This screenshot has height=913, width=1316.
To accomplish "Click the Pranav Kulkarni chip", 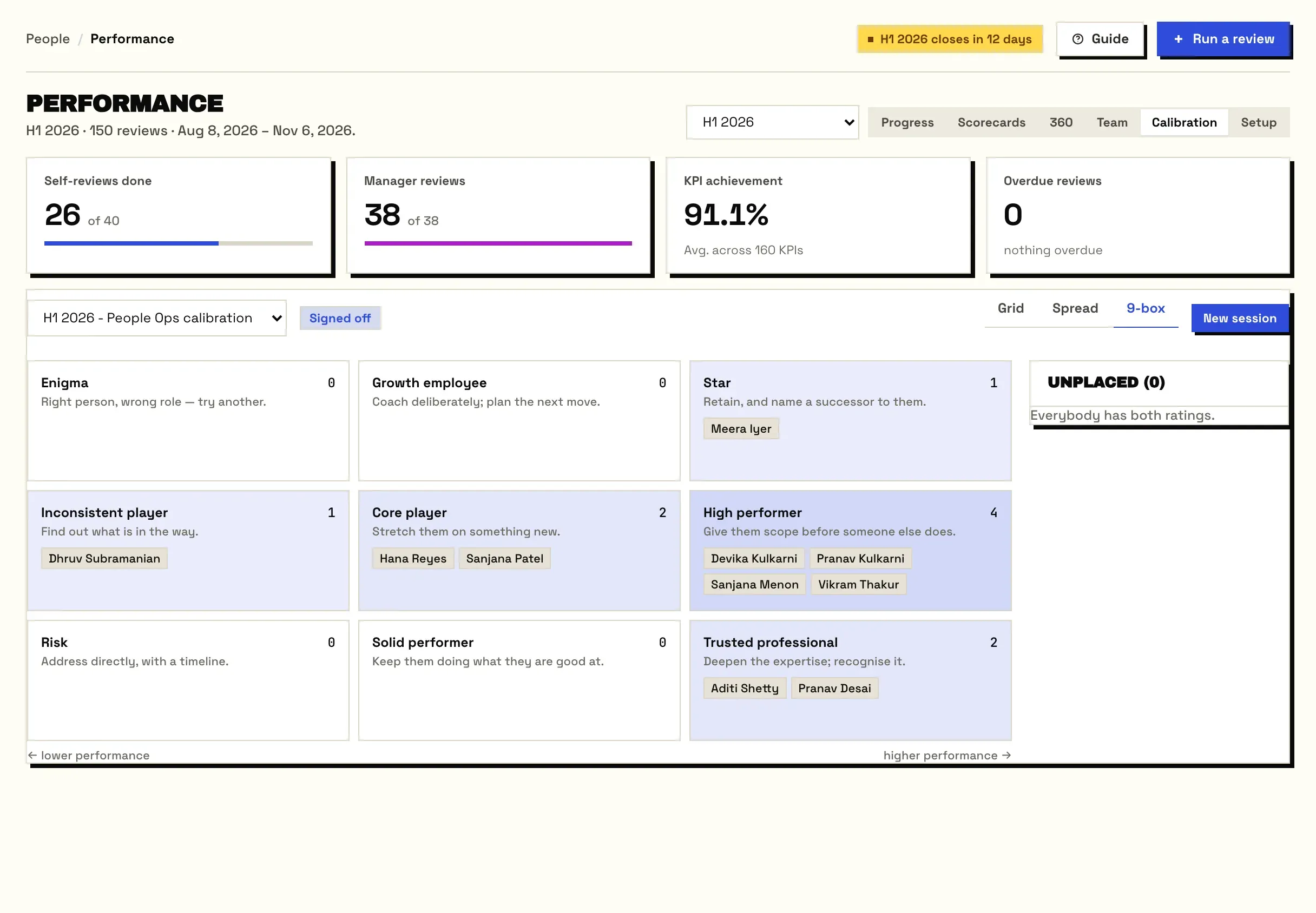I will pos(860,559).
